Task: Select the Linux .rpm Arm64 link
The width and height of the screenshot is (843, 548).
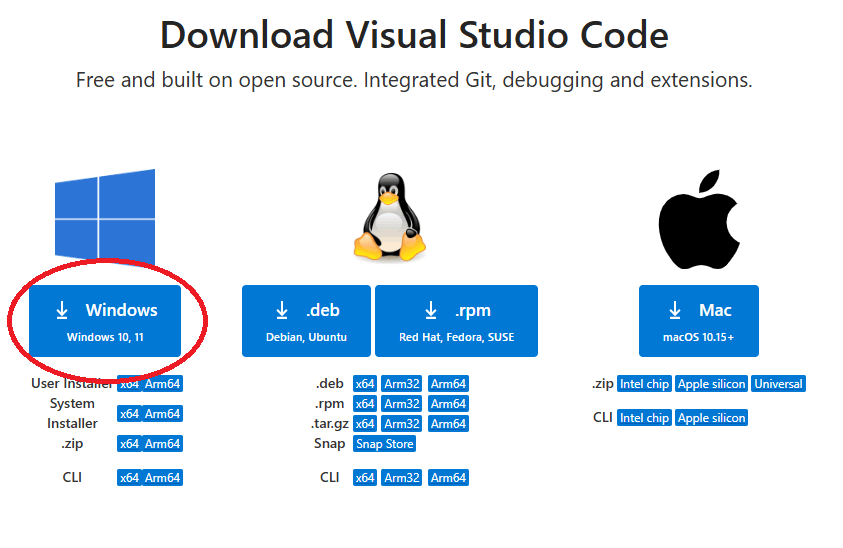Action: (x=448, y=403)
